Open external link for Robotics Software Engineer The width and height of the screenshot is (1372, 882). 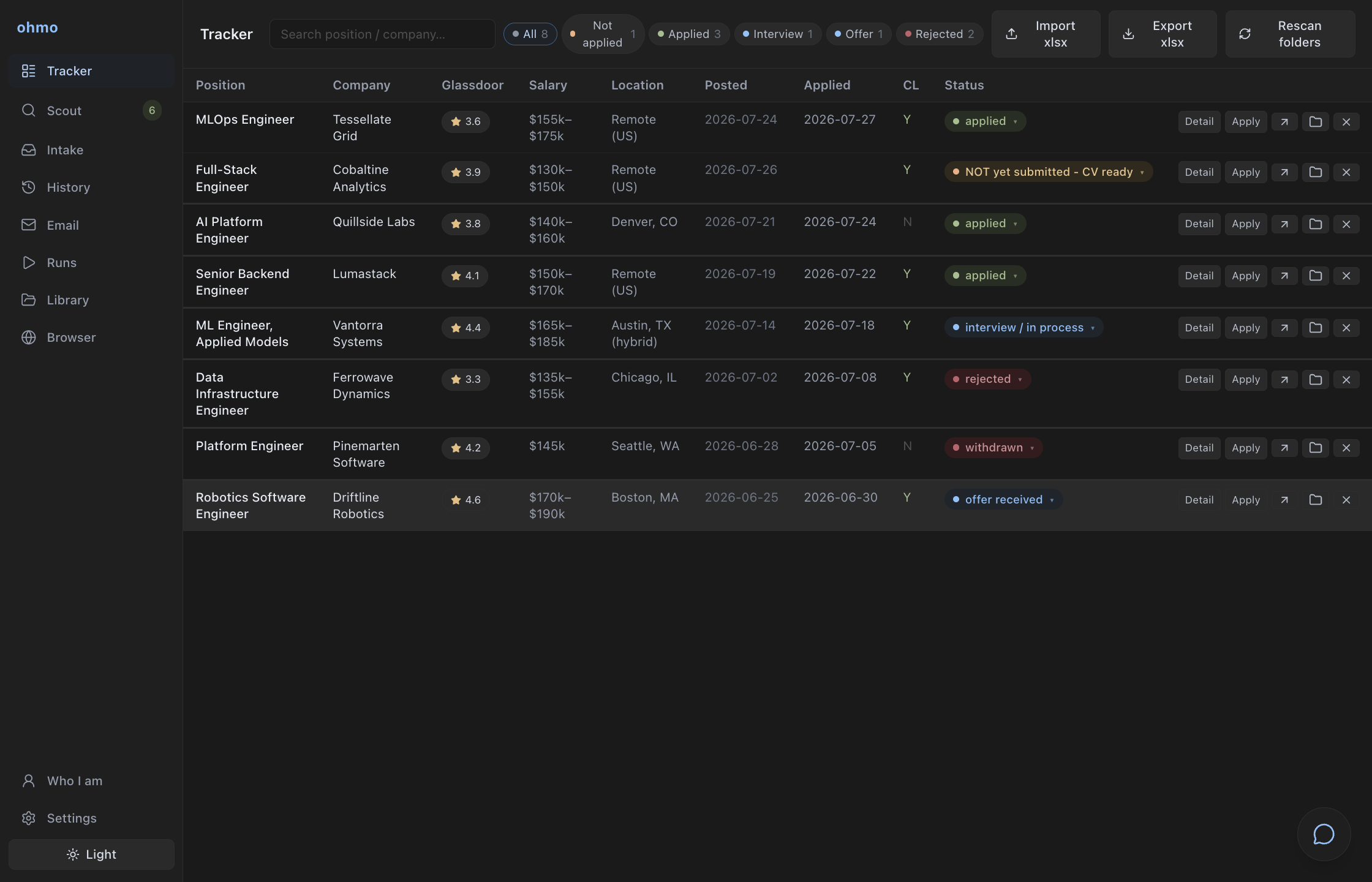pos(1284,500)
